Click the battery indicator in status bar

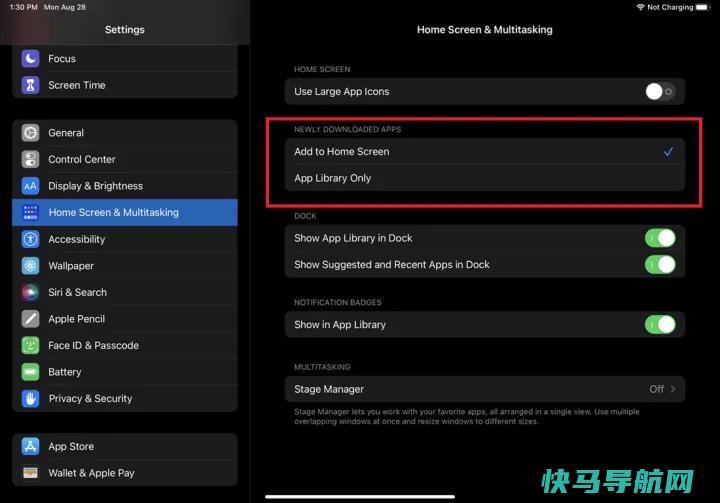point(703,7)
